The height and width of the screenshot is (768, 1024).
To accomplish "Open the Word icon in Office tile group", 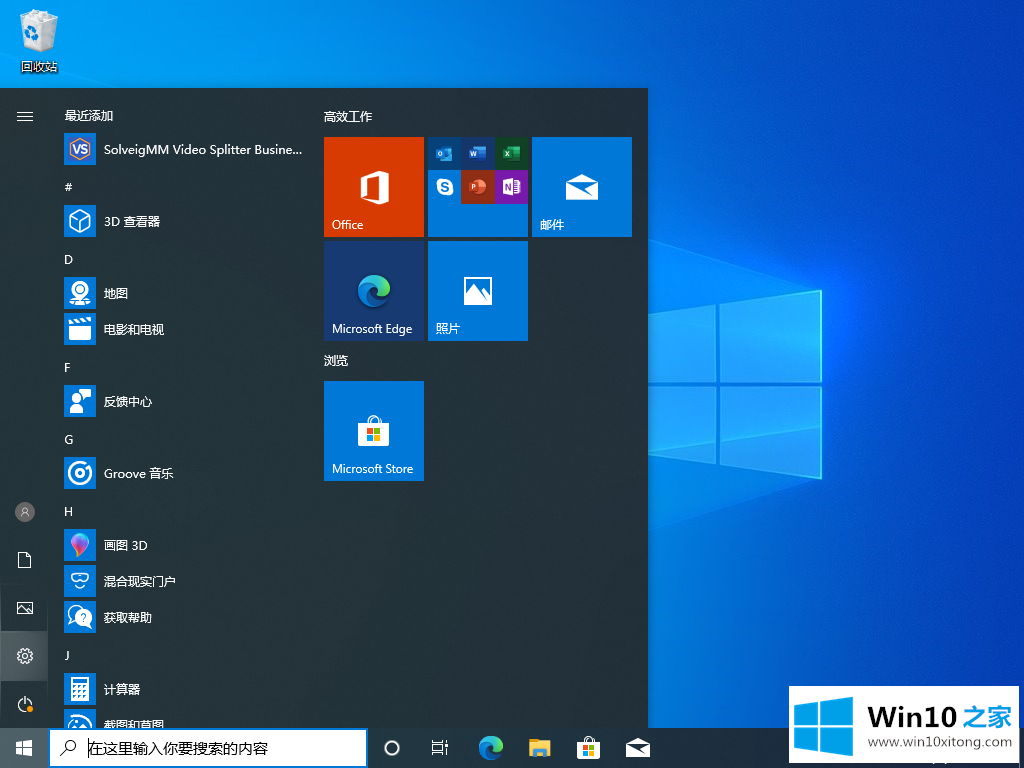I will pos(477,154).
